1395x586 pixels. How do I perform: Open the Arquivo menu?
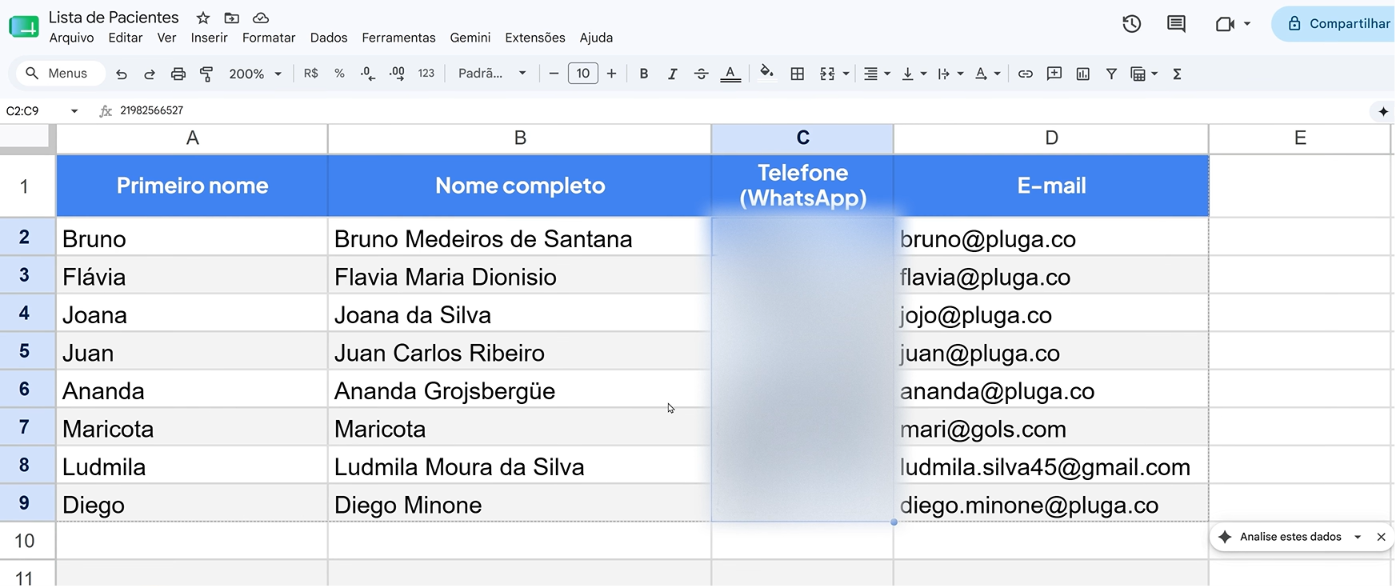pos(71,38)
